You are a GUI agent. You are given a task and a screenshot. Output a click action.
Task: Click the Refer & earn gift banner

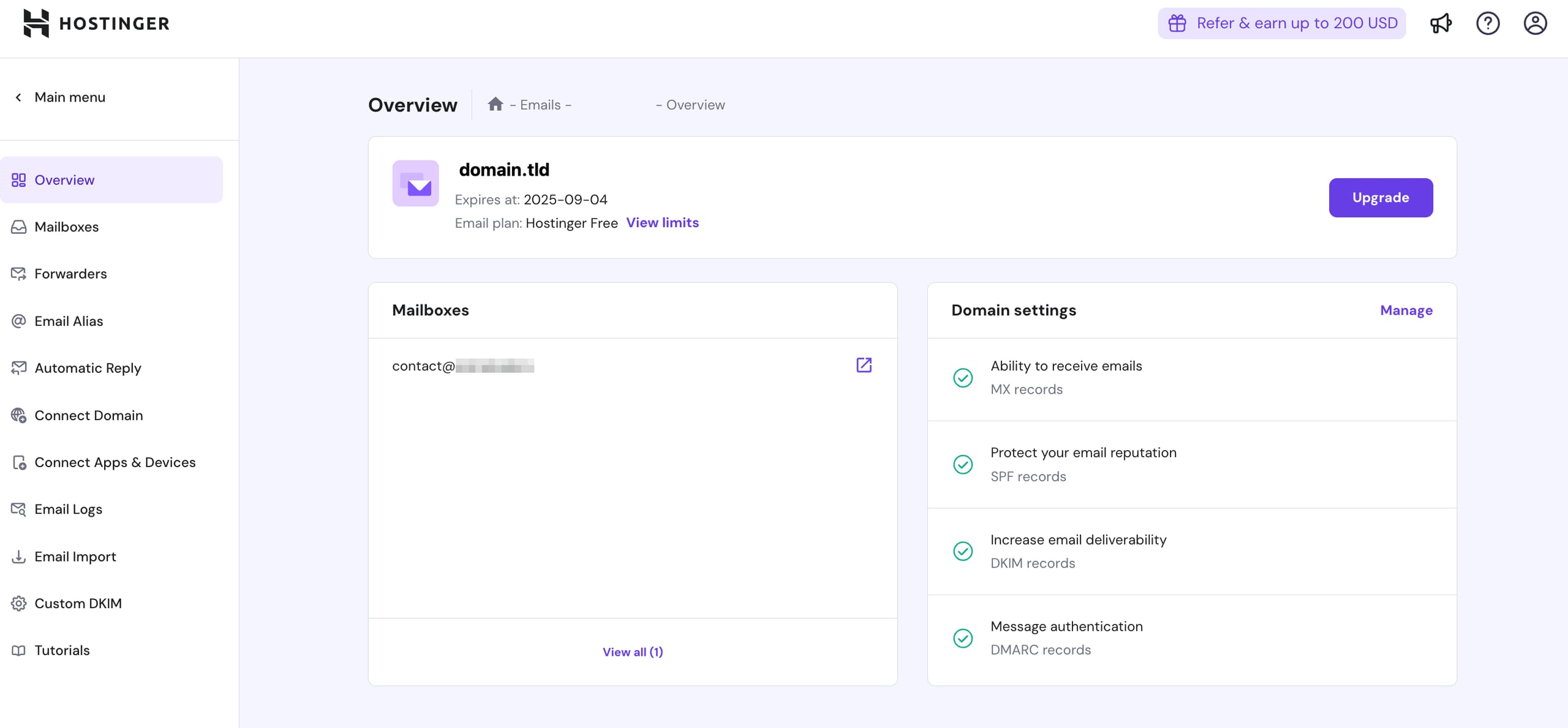[x=1281, y=23]
